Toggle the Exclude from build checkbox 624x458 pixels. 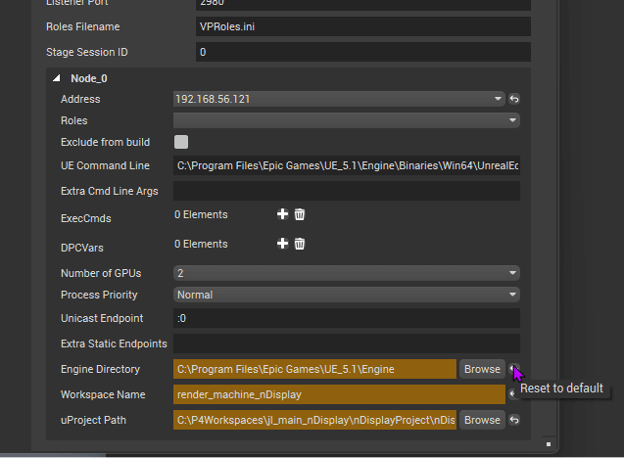point(181,142)
